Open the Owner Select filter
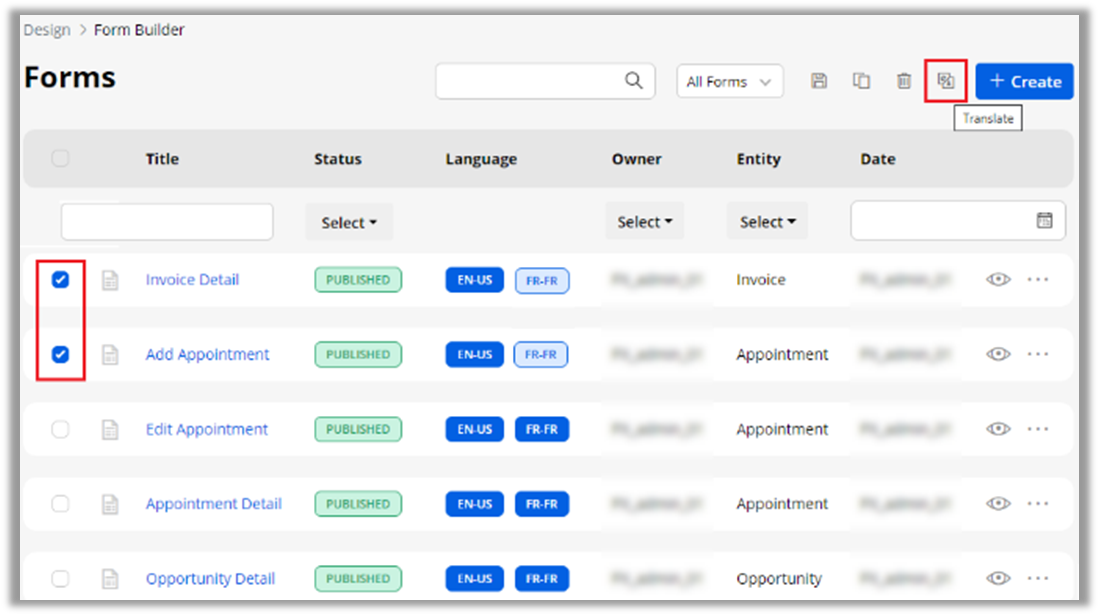Image resolution: width=1100 pixels, height=616 pixels. pos(644,222)
